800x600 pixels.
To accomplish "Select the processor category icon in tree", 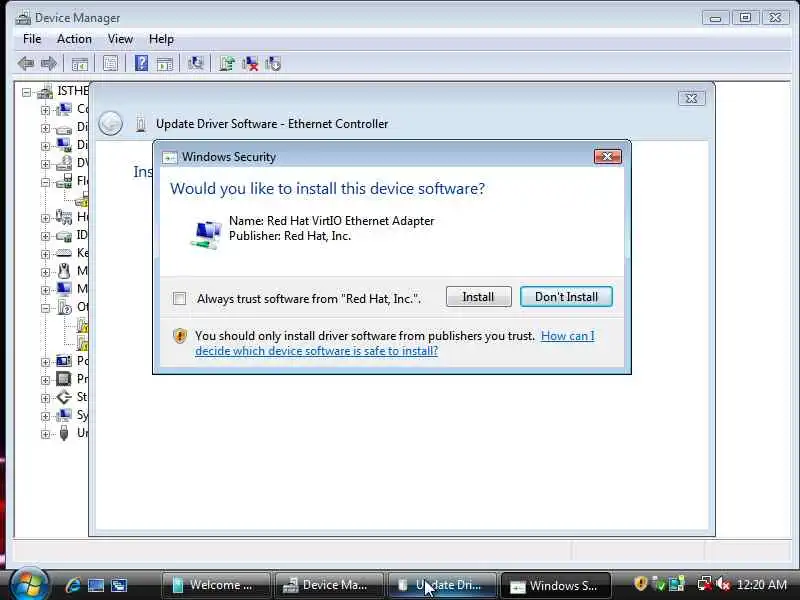I will coord(64,379).
